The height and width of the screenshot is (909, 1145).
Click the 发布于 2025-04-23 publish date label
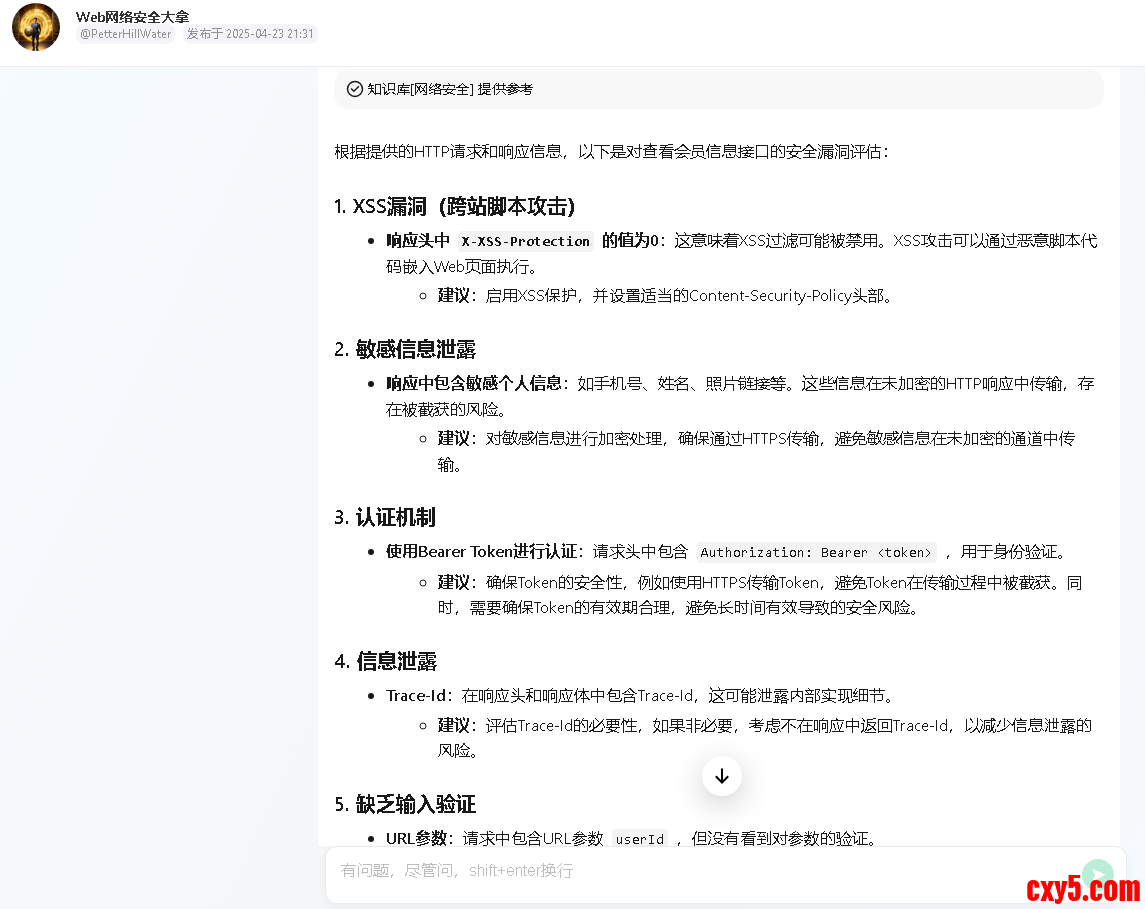point(250,34)
